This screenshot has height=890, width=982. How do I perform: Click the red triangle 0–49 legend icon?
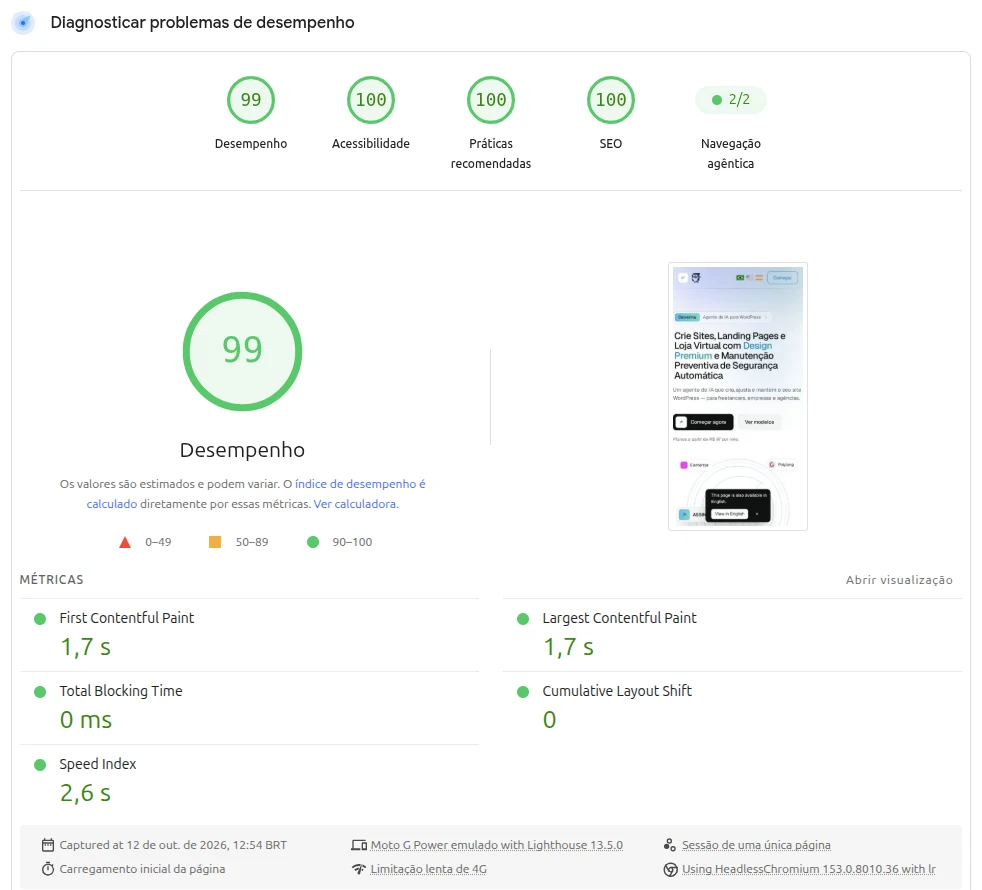[x=125, y=542]
